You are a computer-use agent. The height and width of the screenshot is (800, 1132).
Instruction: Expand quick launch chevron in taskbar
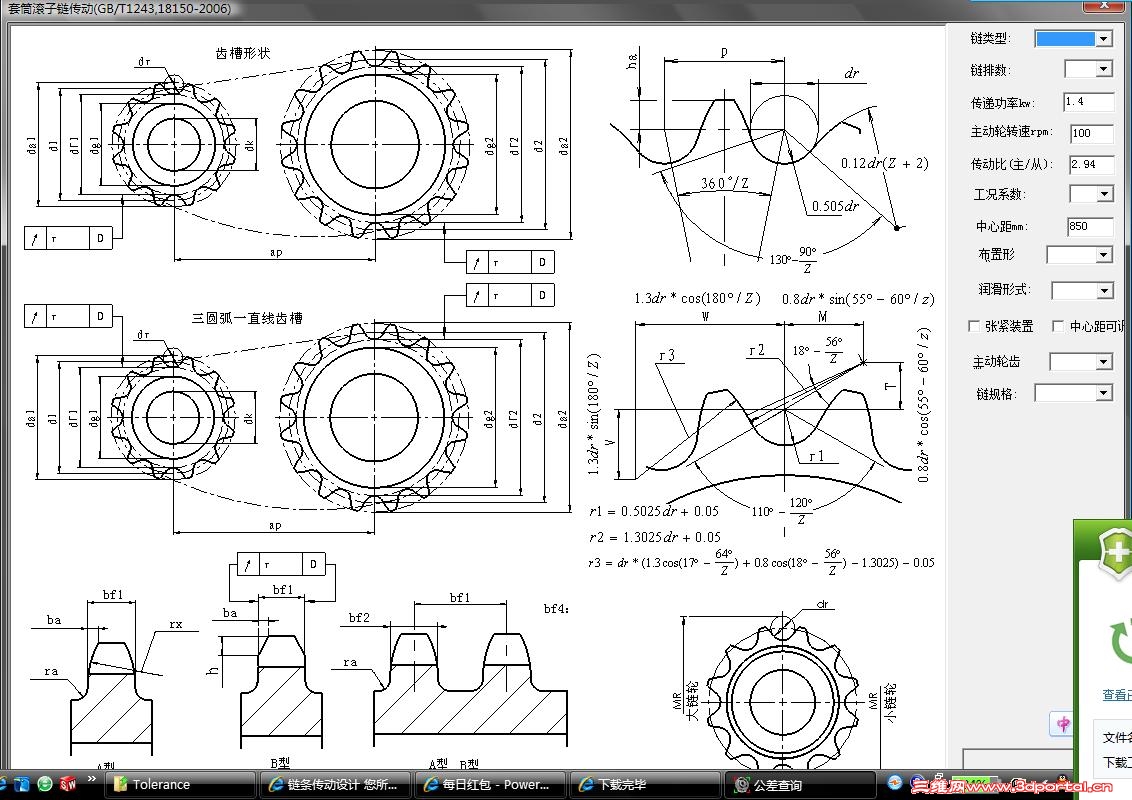(92, 779)
